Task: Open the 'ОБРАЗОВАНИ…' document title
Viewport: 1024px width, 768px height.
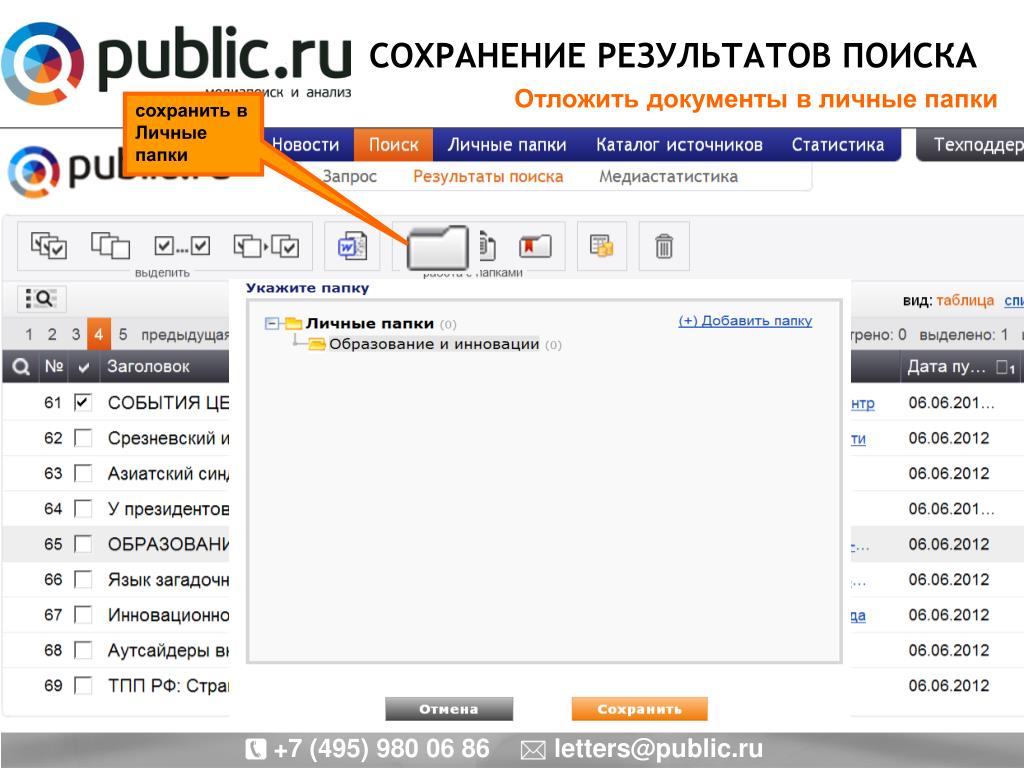Action: click(x=168, y=544)
